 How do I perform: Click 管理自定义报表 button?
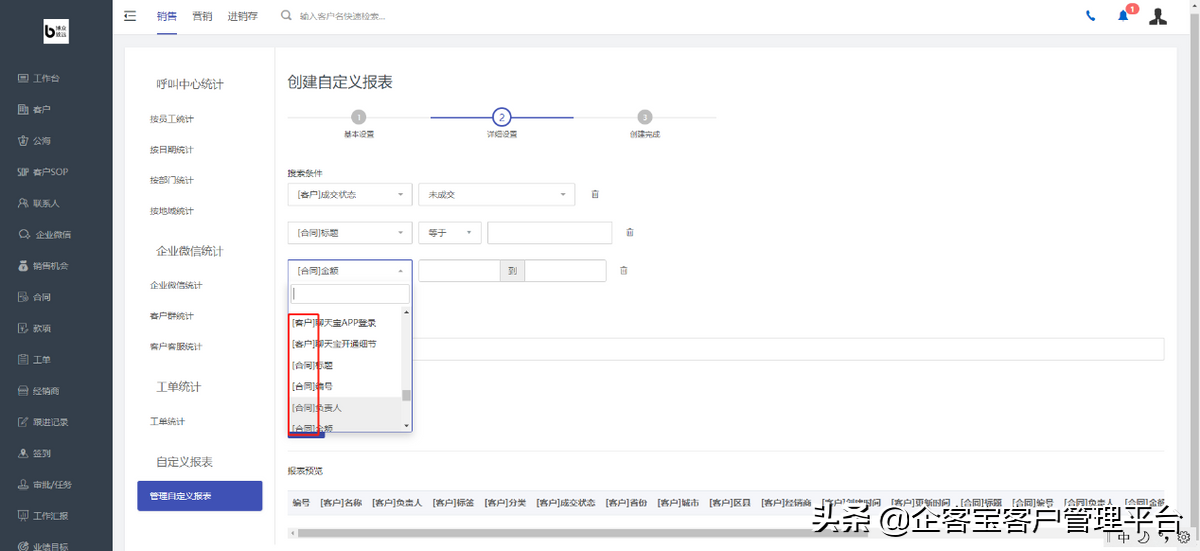pyautogui.click(x=199, y=496)
